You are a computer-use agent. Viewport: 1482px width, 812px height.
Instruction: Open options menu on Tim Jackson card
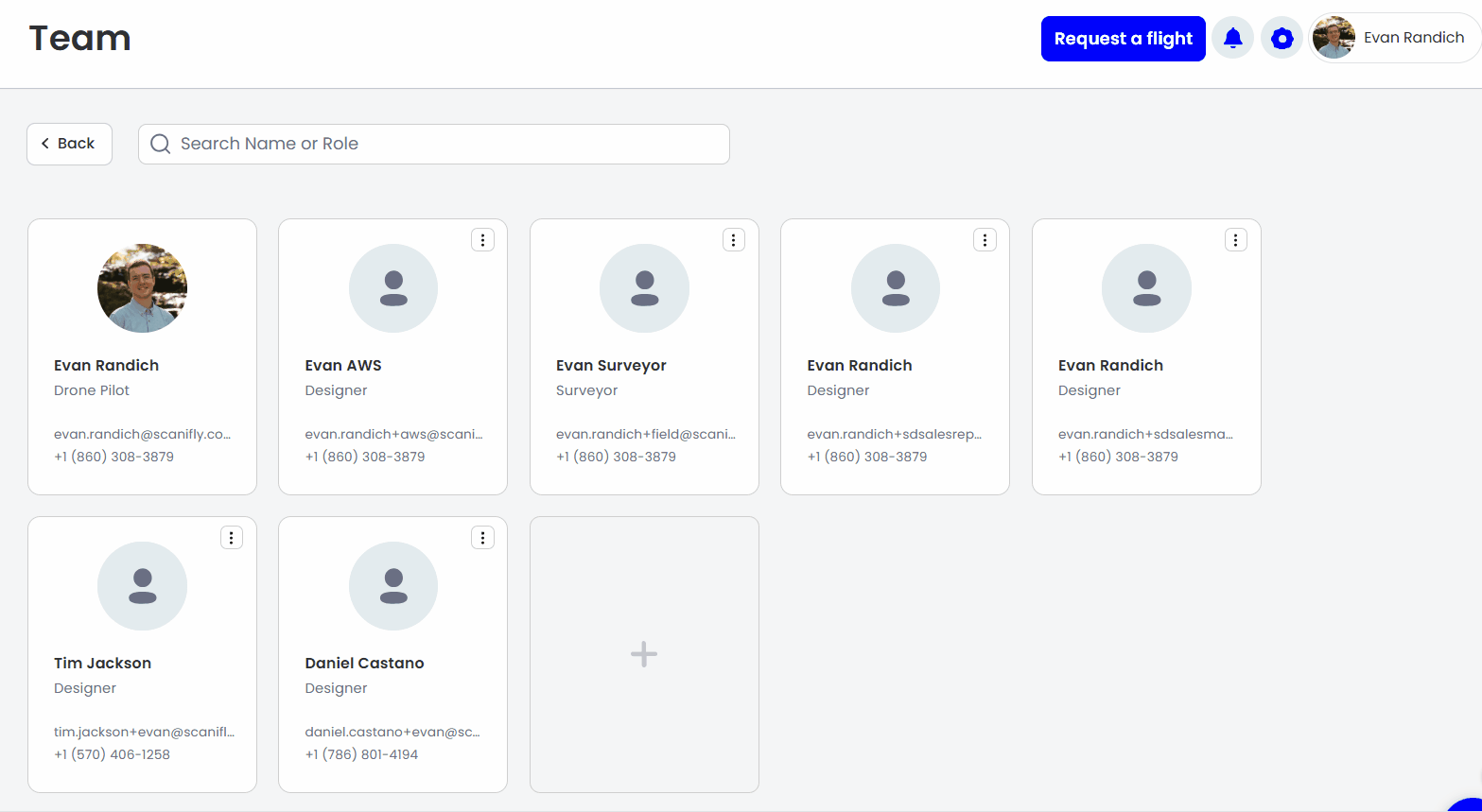pos(232,538)
